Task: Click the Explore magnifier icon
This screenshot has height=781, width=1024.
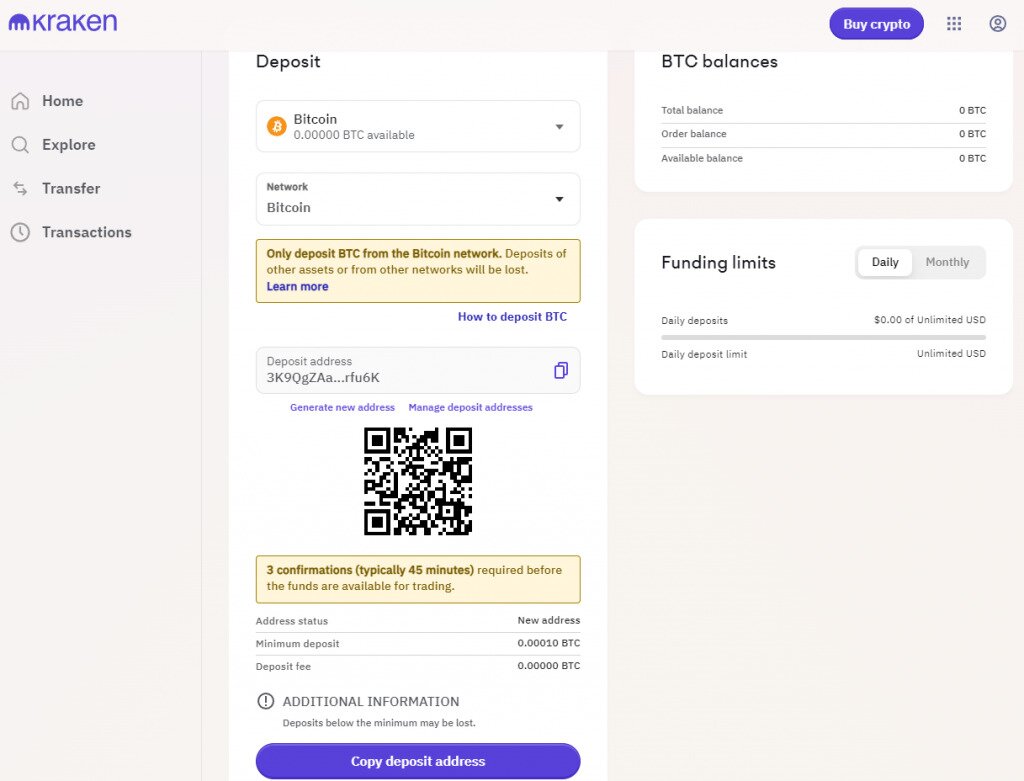Action: tap(21, 144)
